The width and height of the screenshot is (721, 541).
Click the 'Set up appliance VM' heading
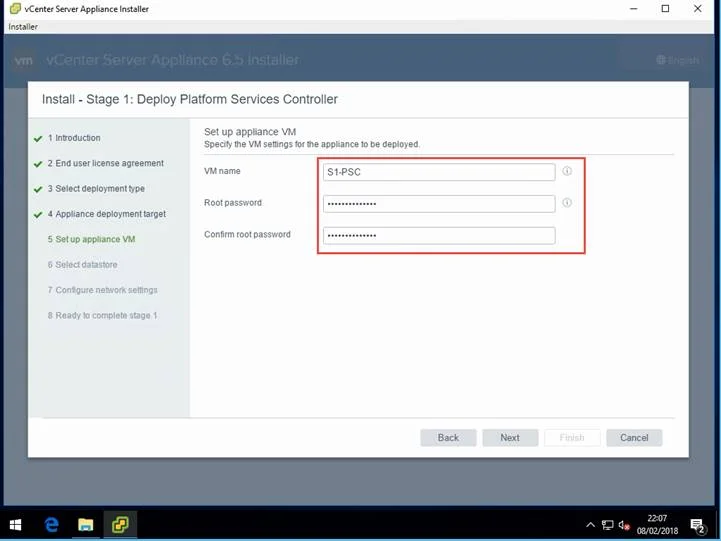click(x=250, y=131)
